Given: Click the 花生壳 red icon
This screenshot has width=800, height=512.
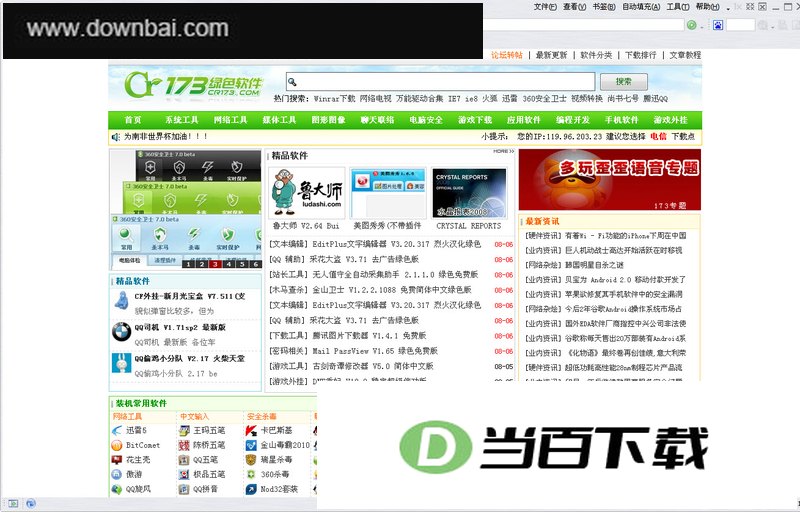Looking at the screenshot, I should [x=117, y=459].
